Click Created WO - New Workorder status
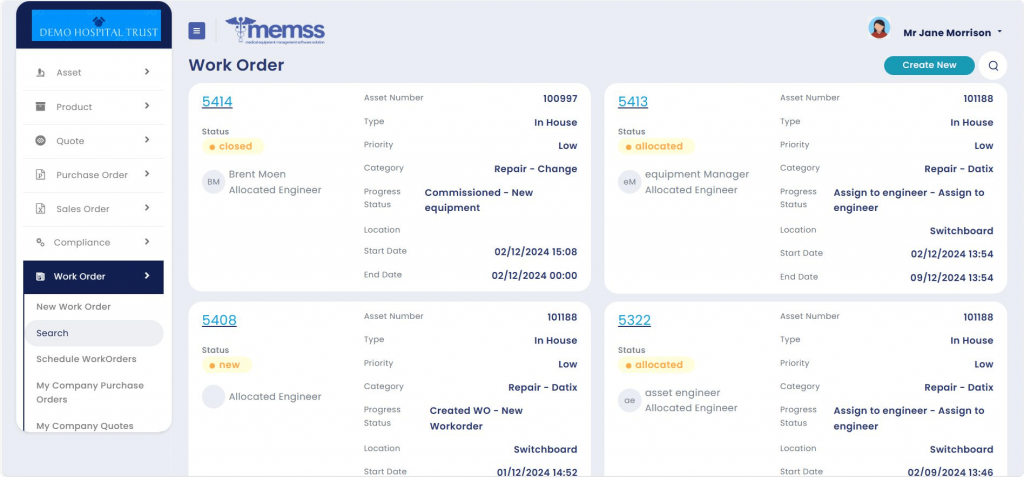The width and height of the screenshot is (1024, 477). pyautogui.click(x=476, y=418)
